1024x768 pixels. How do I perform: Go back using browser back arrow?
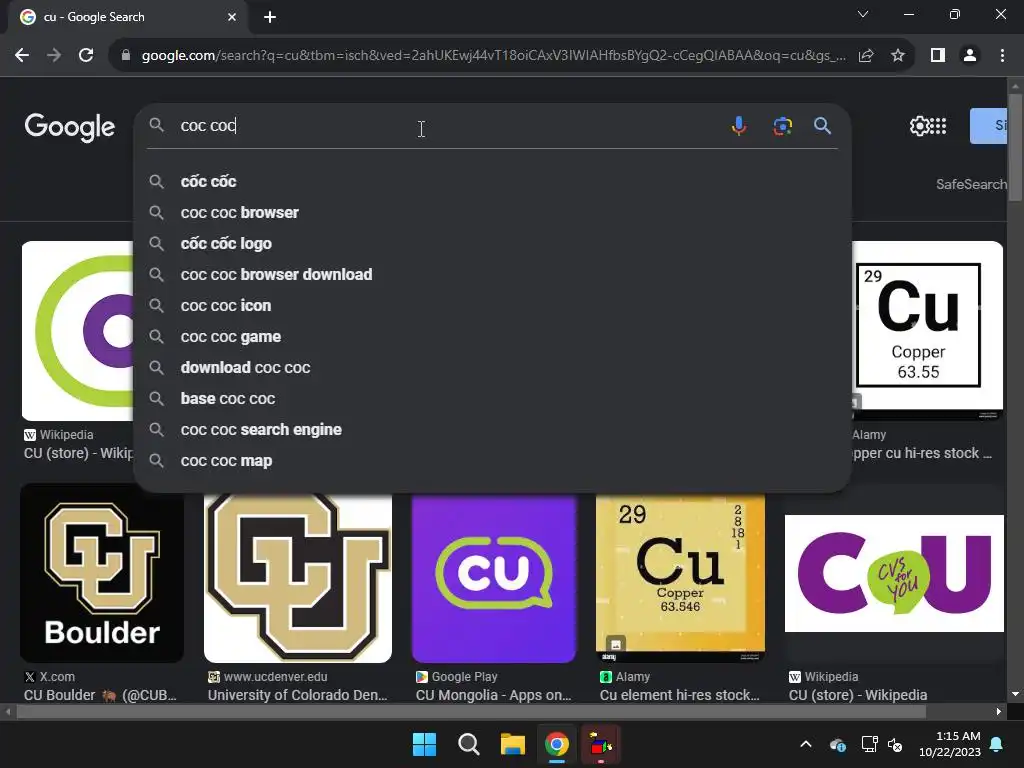(x=22, y=56)
